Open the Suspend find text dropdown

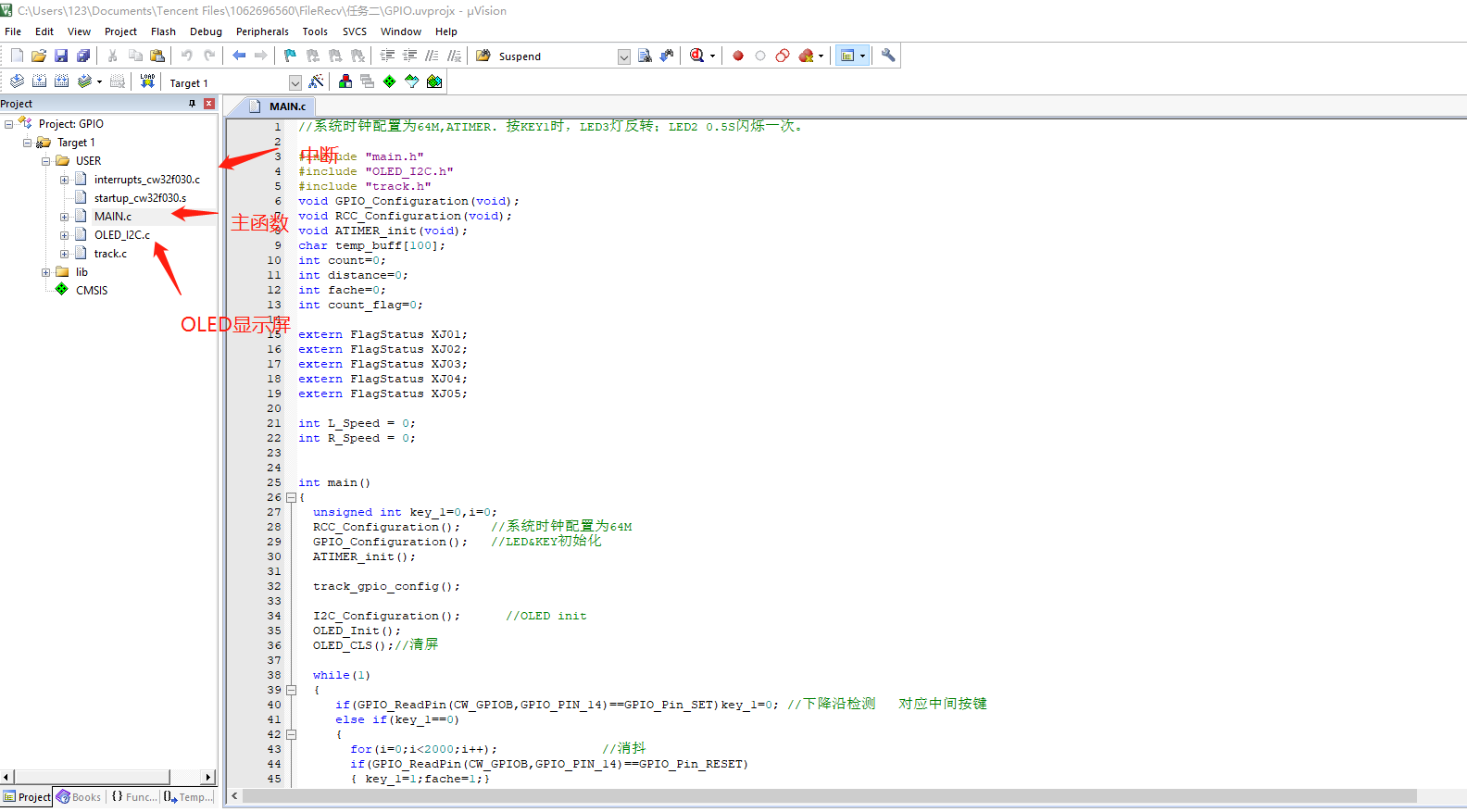[624, 56]
